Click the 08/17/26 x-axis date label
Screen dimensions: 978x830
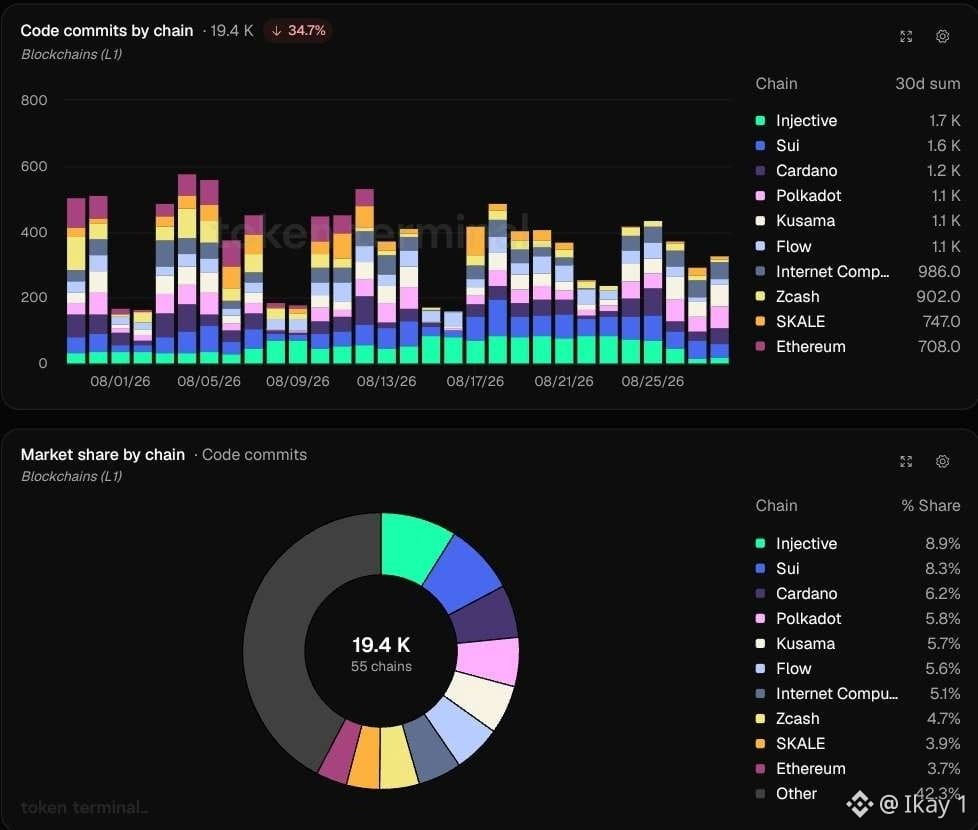coord(475,381)
